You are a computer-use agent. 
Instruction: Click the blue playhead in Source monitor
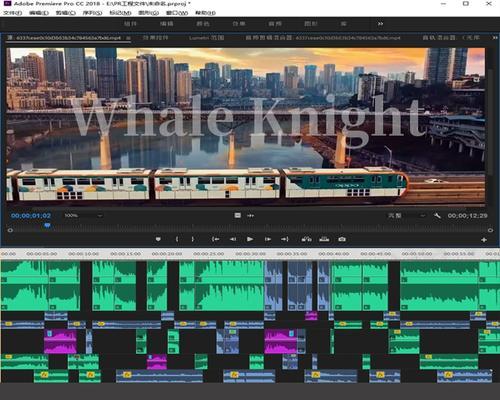point(47,225)
